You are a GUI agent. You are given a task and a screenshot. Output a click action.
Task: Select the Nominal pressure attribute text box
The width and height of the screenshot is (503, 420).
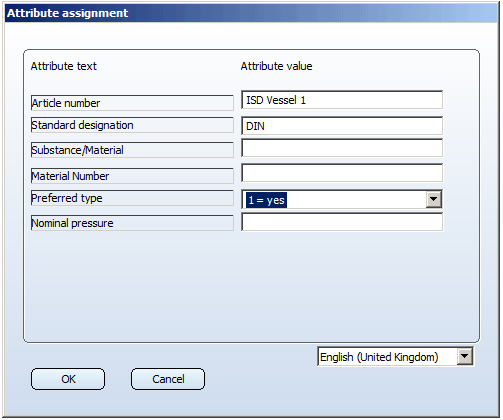pyautogui.click(x=132, y=223)
